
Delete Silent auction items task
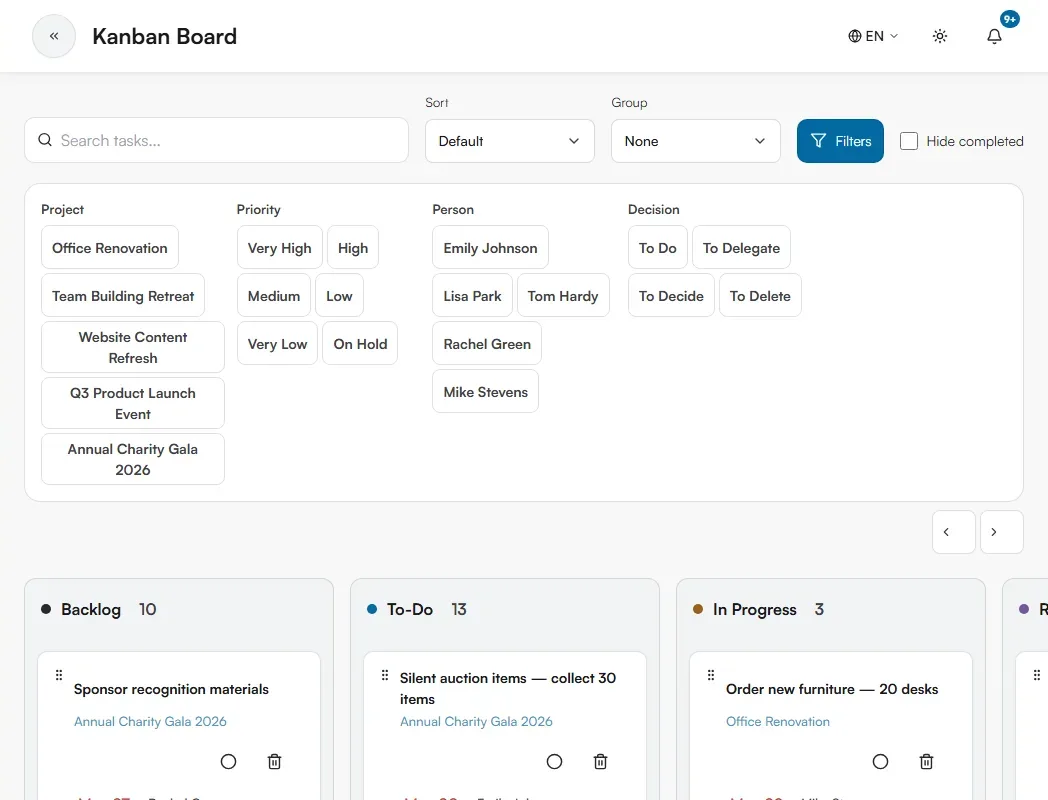600,761
